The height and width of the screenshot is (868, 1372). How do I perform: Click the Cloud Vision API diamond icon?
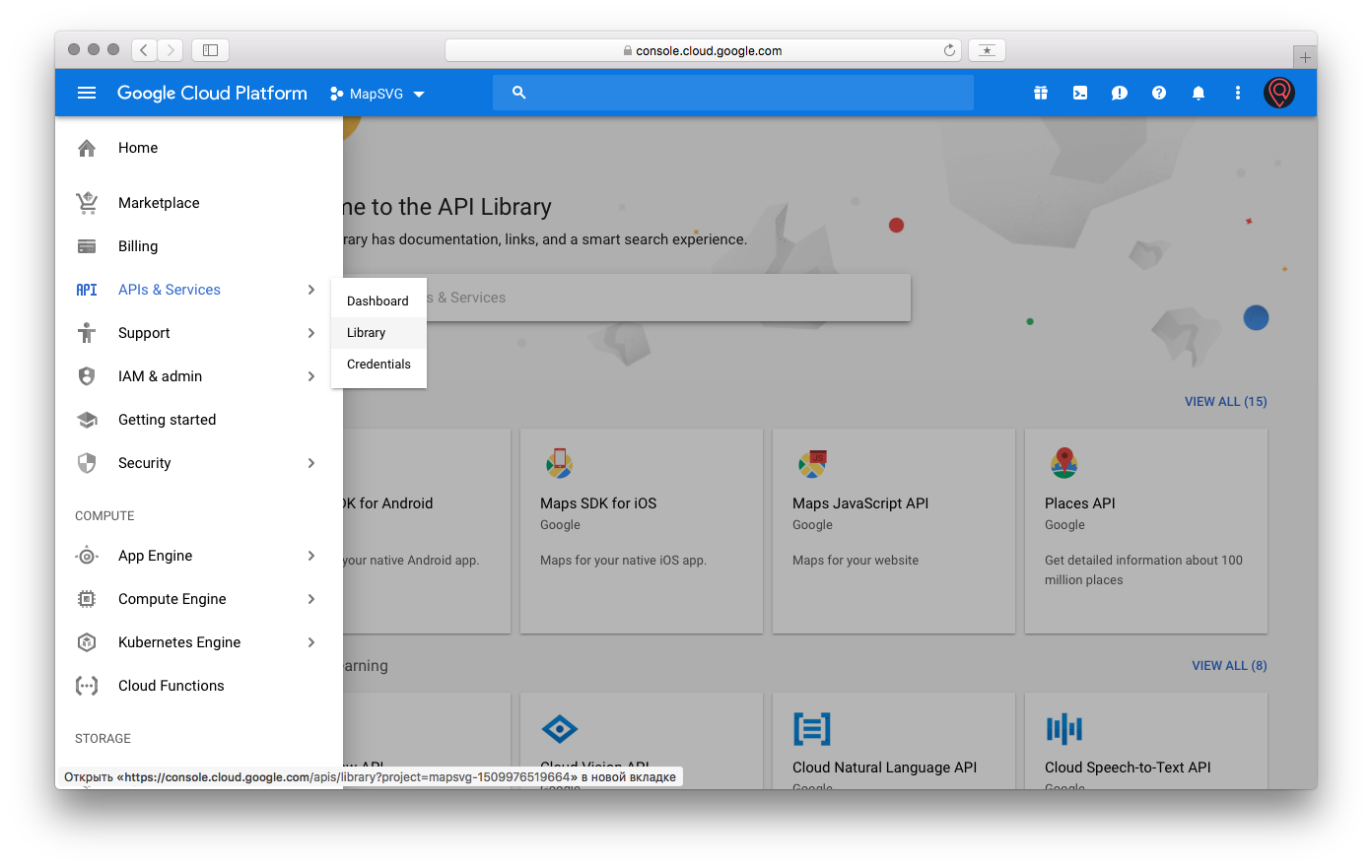coord(560,729)
